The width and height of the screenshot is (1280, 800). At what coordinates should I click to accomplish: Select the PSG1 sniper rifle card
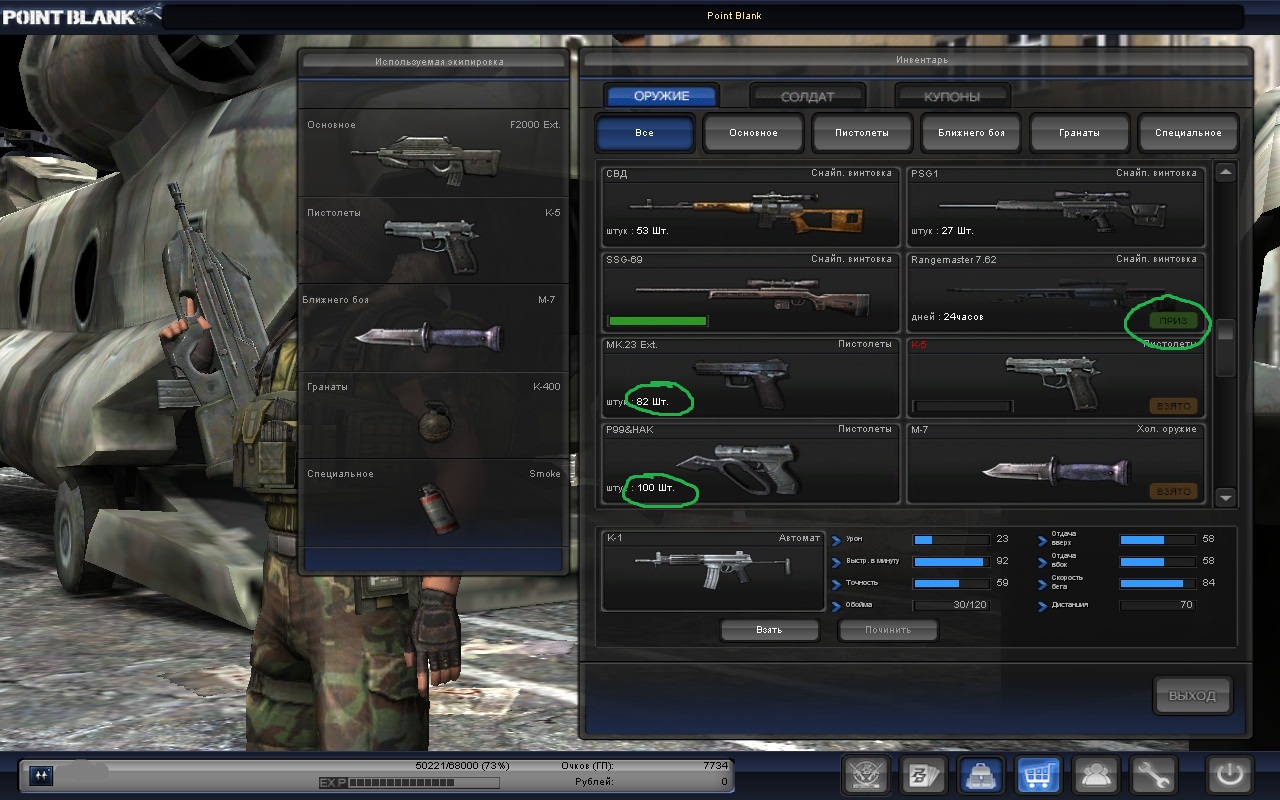coord(1056,207)
